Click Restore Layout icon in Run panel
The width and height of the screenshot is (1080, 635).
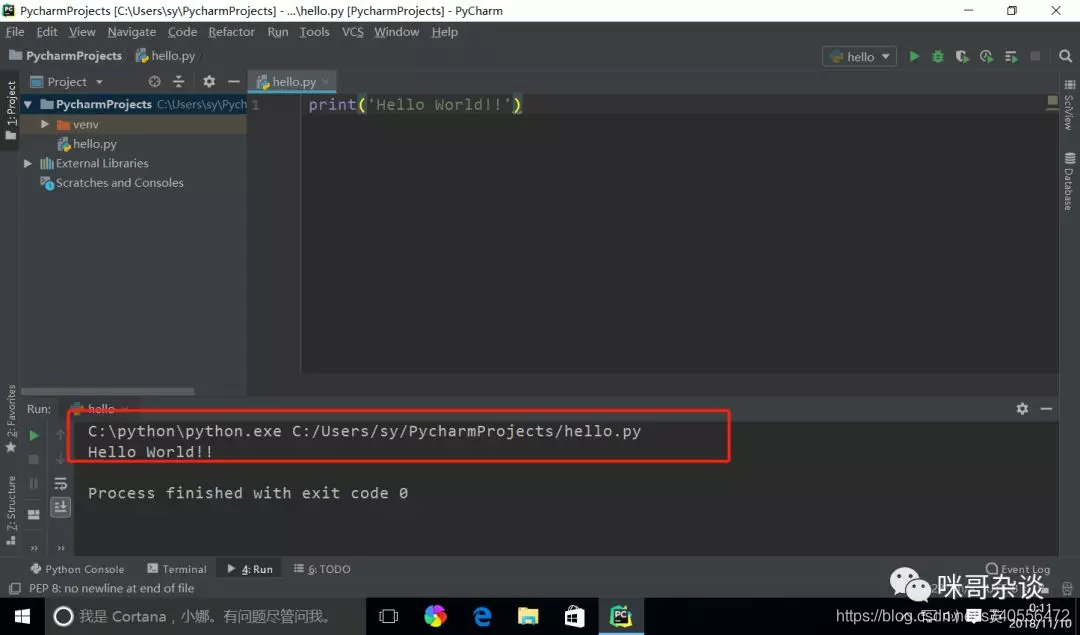tap(33, 514)
